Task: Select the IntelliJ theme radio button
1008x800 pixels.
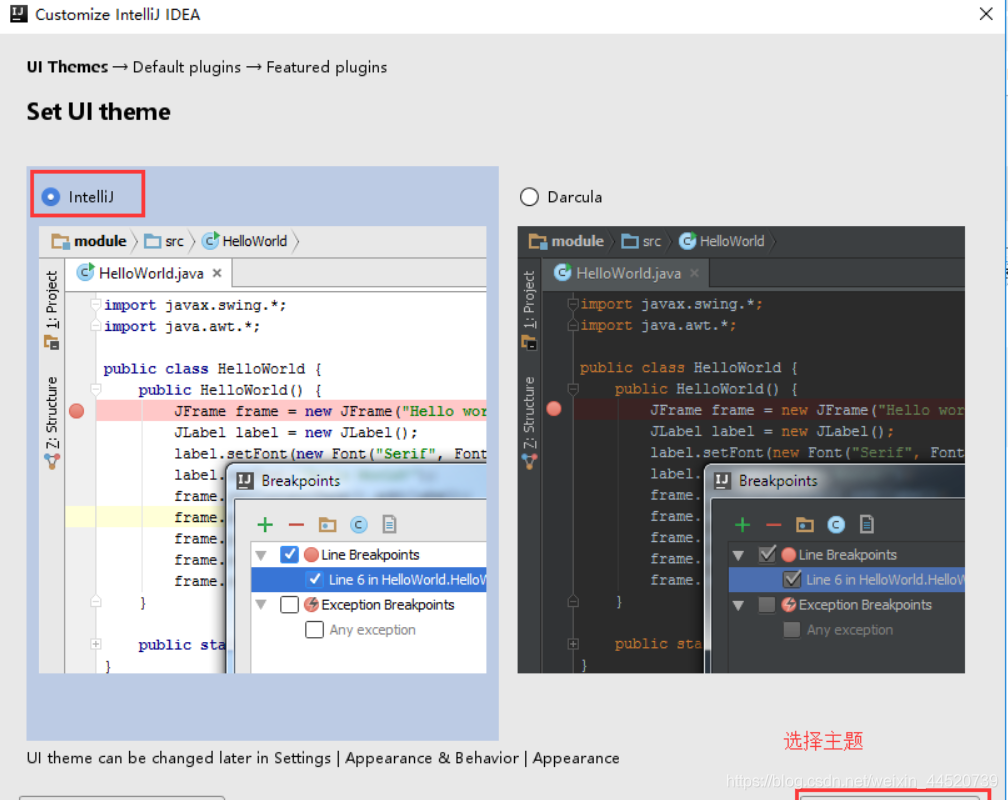Action: pos(51,197)
